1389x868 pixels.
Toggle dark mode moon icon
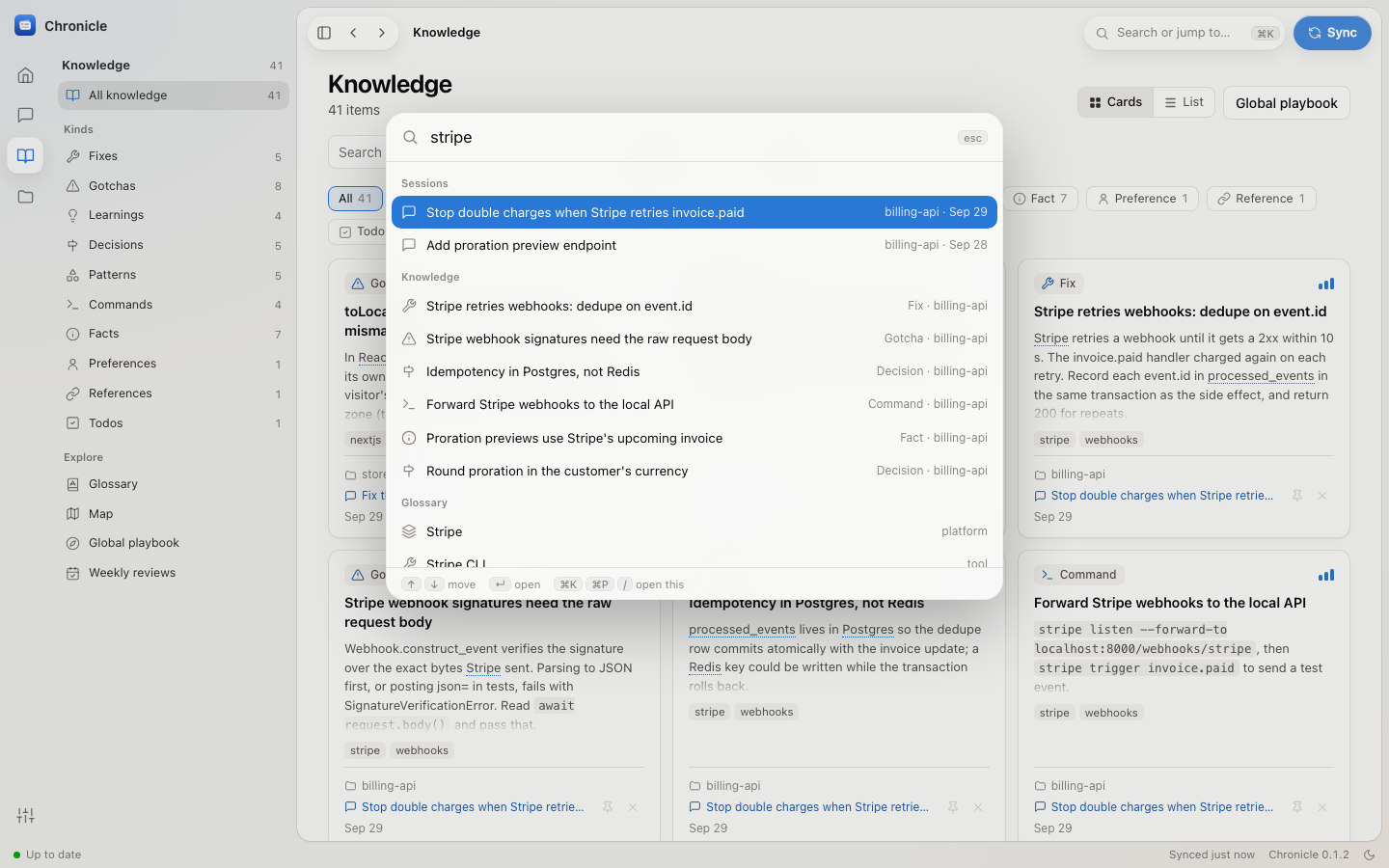click(1369, 854)
